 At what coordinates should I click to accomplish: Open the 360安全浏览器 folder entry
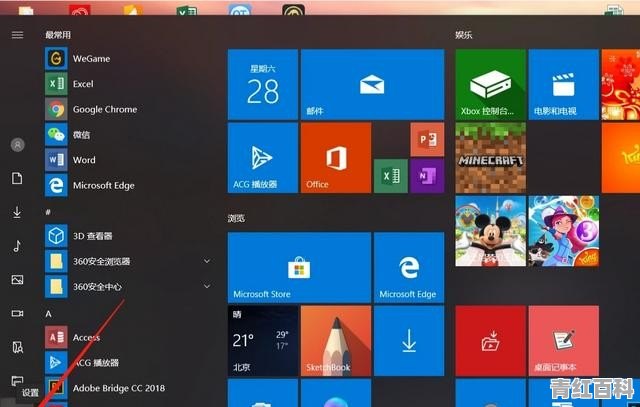click(x=127, y=261)
